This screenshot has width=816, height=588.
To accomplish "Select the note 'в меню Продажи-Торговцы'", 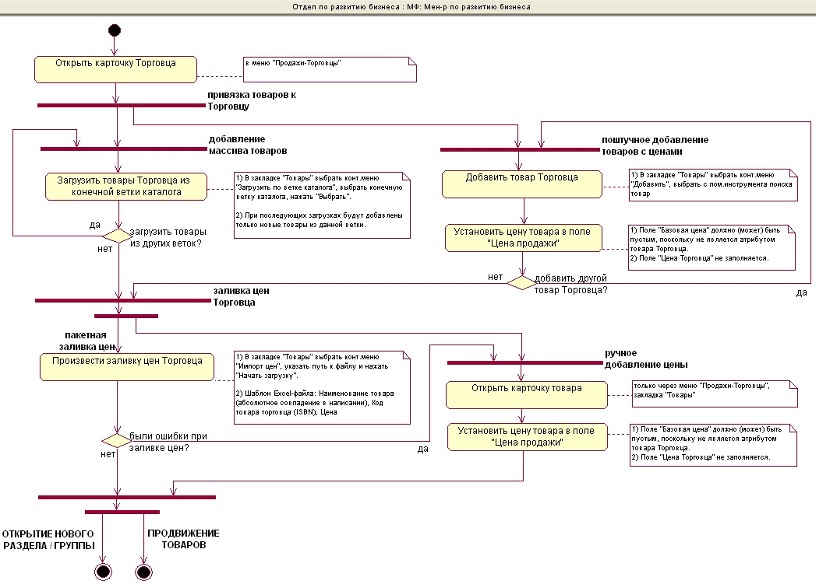I will 328,68.
